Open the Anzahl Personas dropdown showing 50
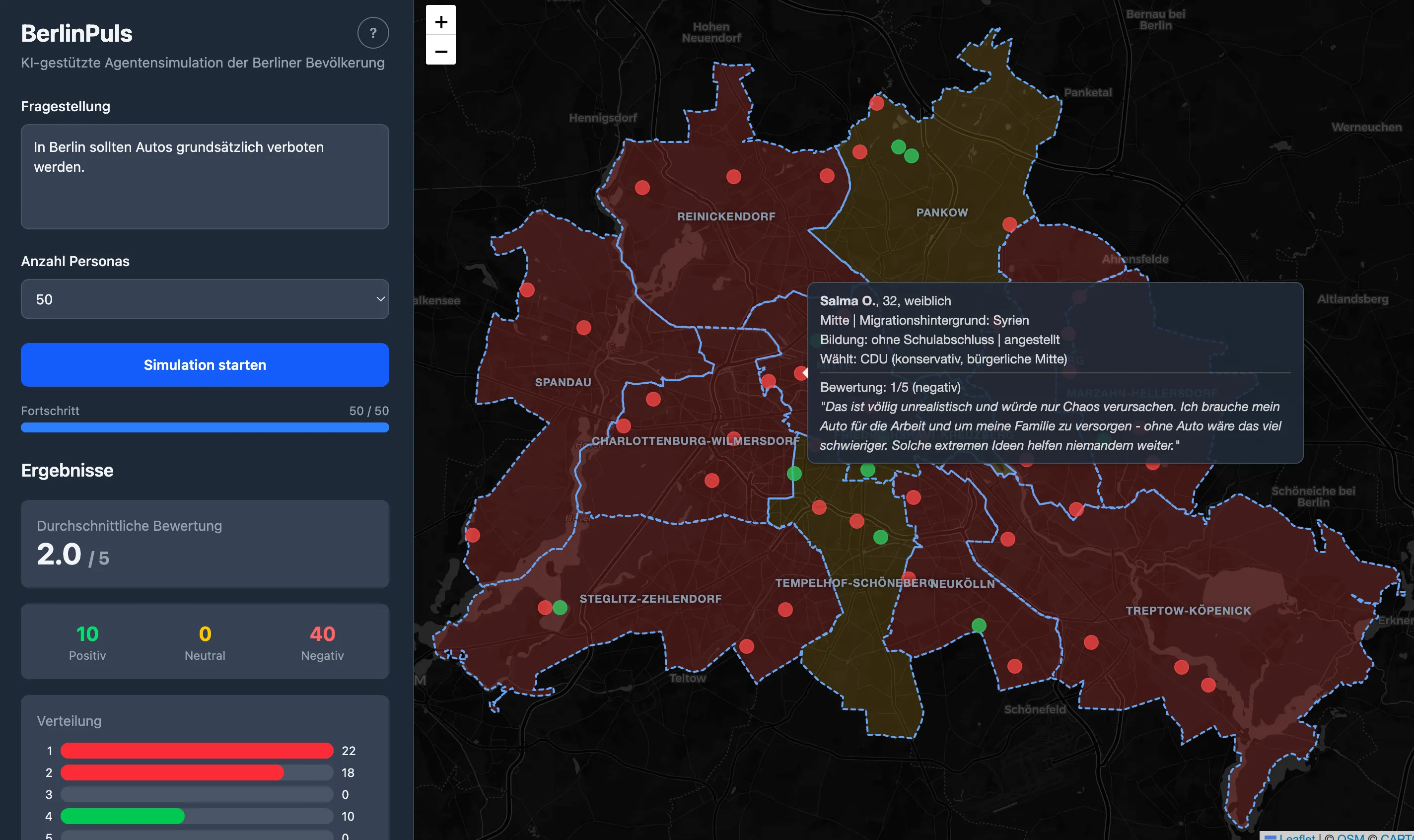1414x840 pixels. pos(205,299)
